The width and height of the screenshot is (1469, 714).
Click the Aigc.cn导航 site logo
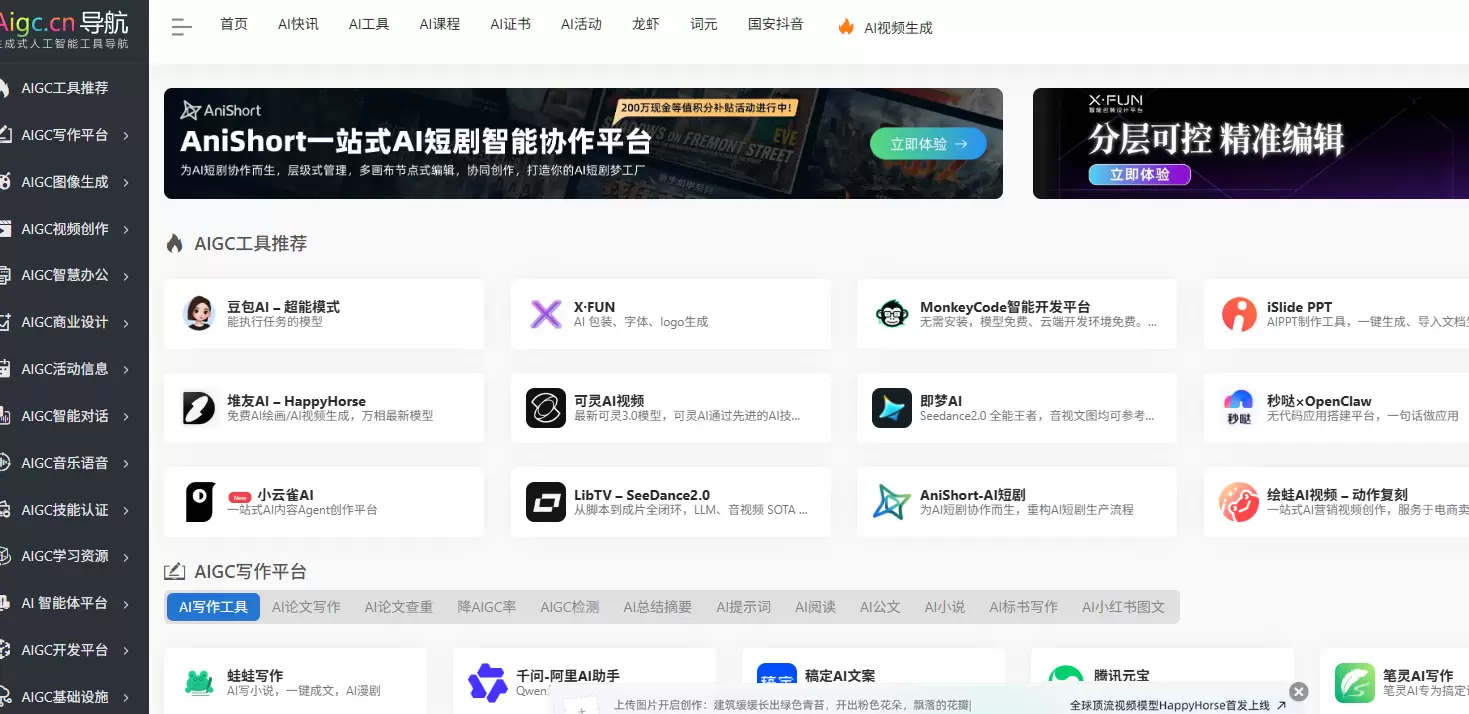65,28
